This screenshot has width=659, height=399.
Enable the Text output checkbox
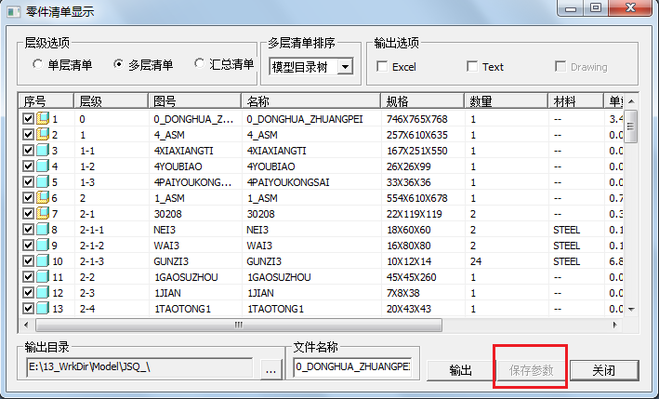point(472,66)
